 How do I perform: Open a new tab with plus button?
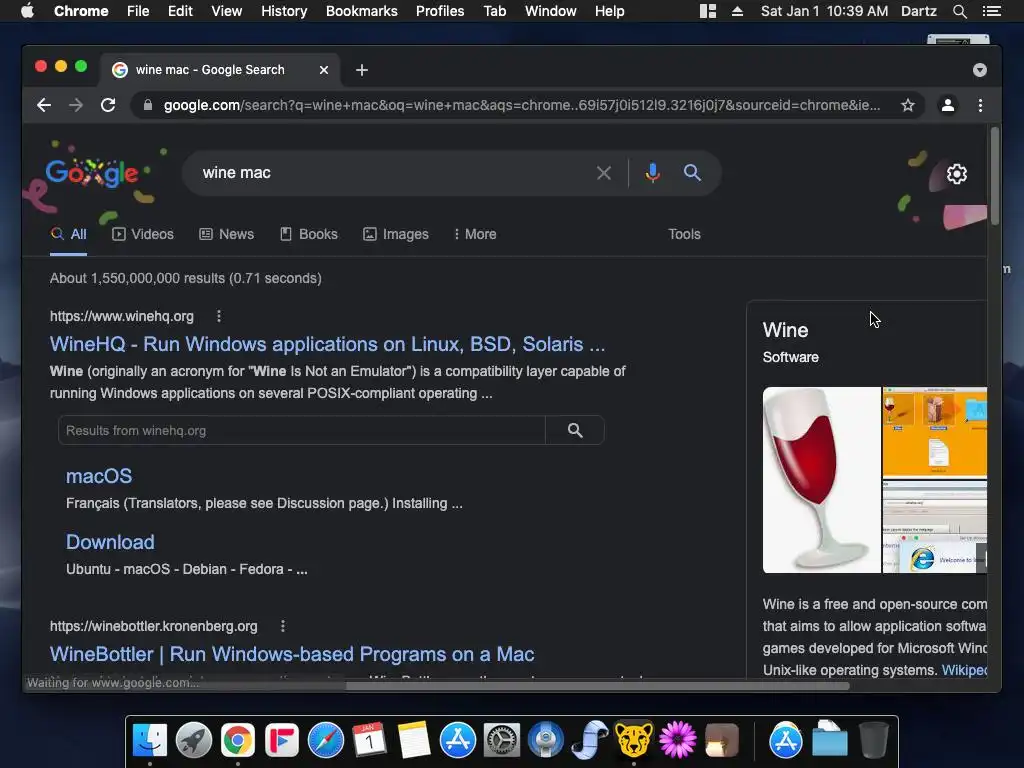click(362, 70)
